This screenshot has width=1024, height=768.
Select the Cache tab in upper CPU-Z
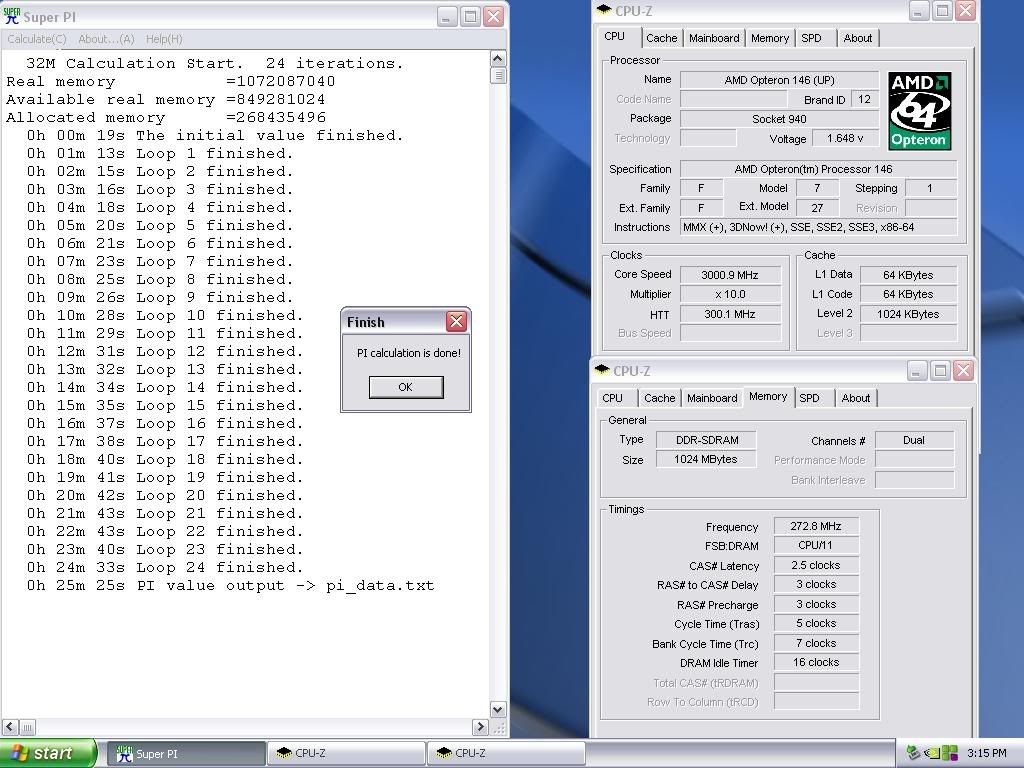click(x=661, y=38)
